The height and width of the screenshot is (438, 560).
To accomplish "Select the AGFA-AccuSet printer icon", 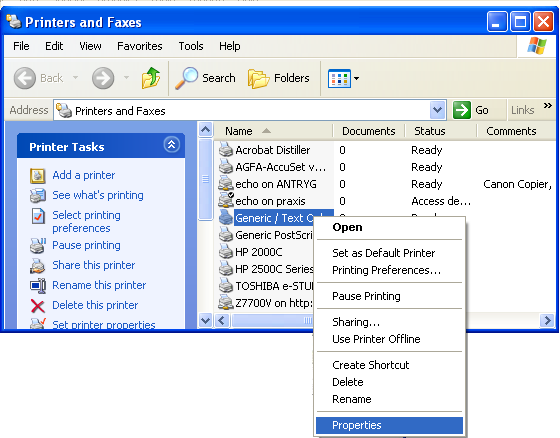I will pyautogui.click(x=226, y=166).
